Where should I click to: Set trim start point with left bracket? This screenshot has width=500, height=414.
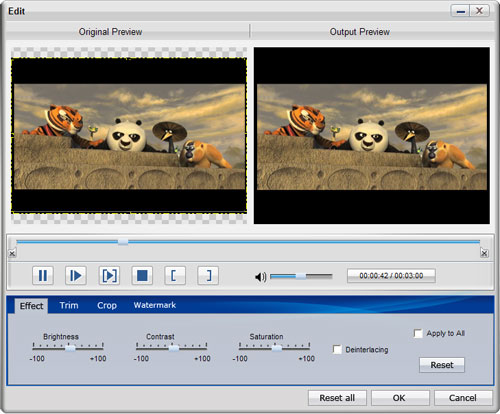175,276
